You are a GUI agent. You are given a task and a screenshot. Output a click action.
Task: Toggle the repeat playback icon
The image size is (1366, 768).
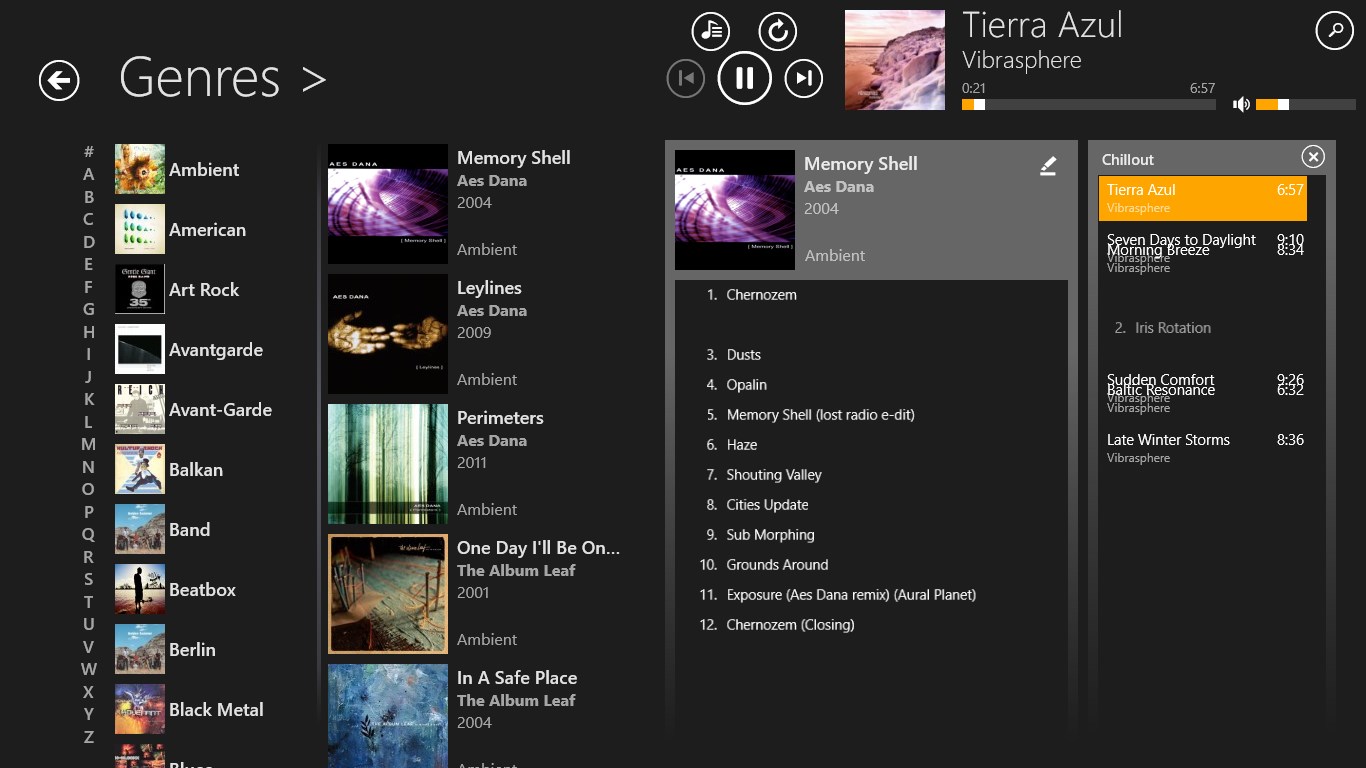(x=777, y=31)
